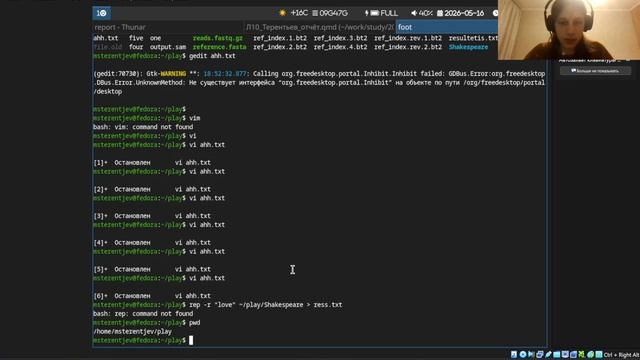640x360 pixels.
Task: Click the /home/msterentjev/play path output
Action: click(x=132, y=332)
